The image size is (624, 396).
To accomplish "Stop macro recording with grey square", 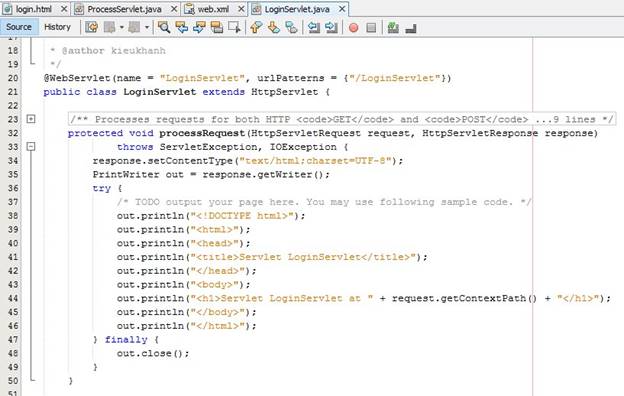I will coord(371,27).
